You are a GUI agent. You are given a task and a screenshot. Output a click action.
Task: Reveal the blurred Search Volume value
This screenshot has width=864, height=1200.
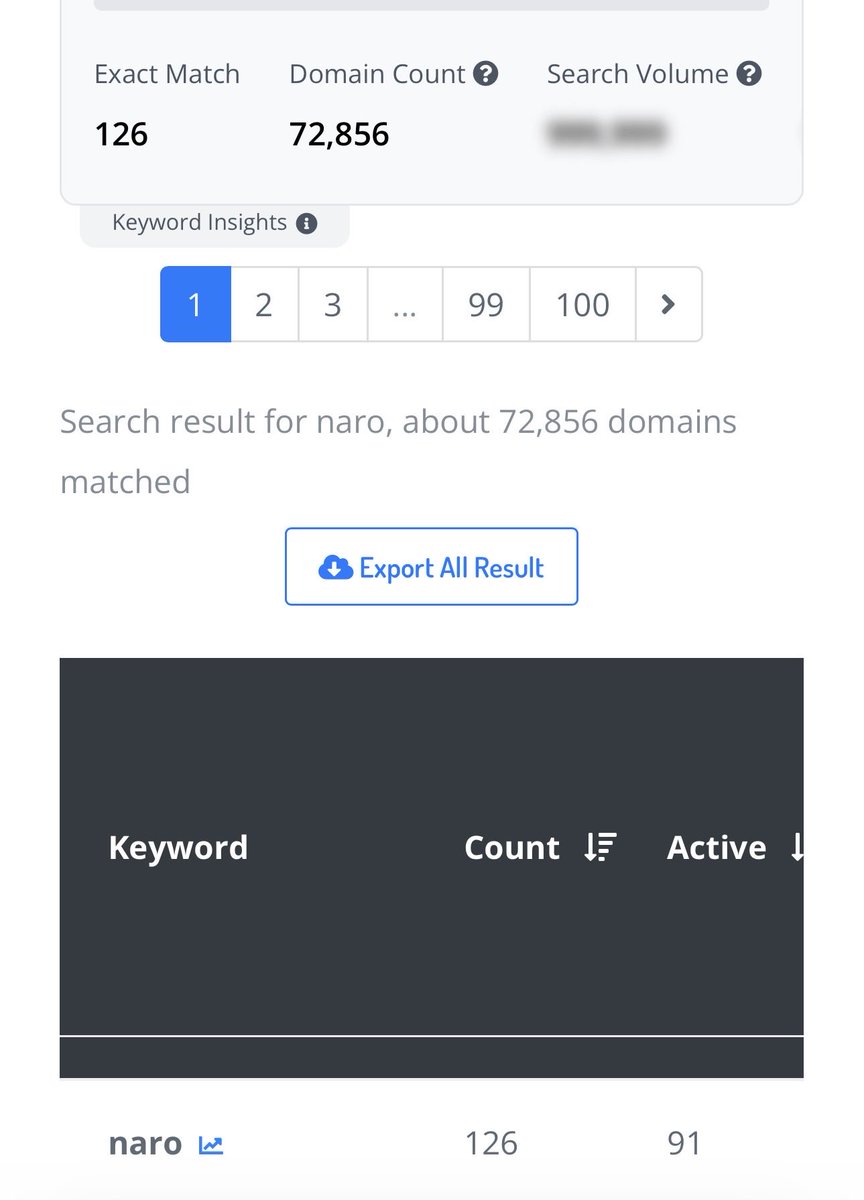coord(607,133)
